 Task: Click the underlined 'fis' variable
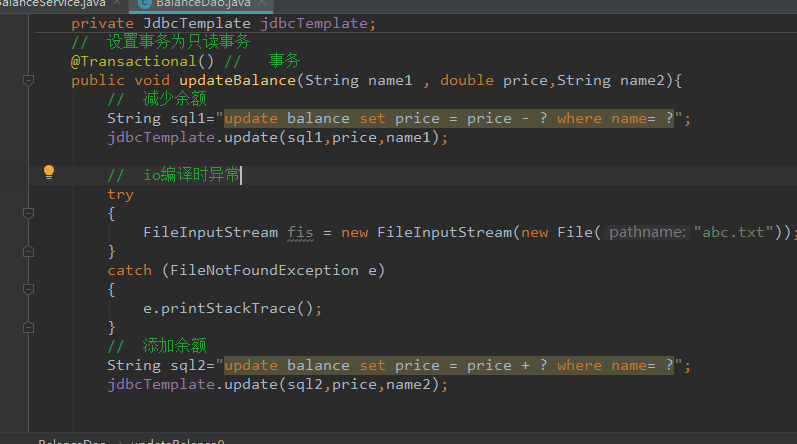click(300, 233)
